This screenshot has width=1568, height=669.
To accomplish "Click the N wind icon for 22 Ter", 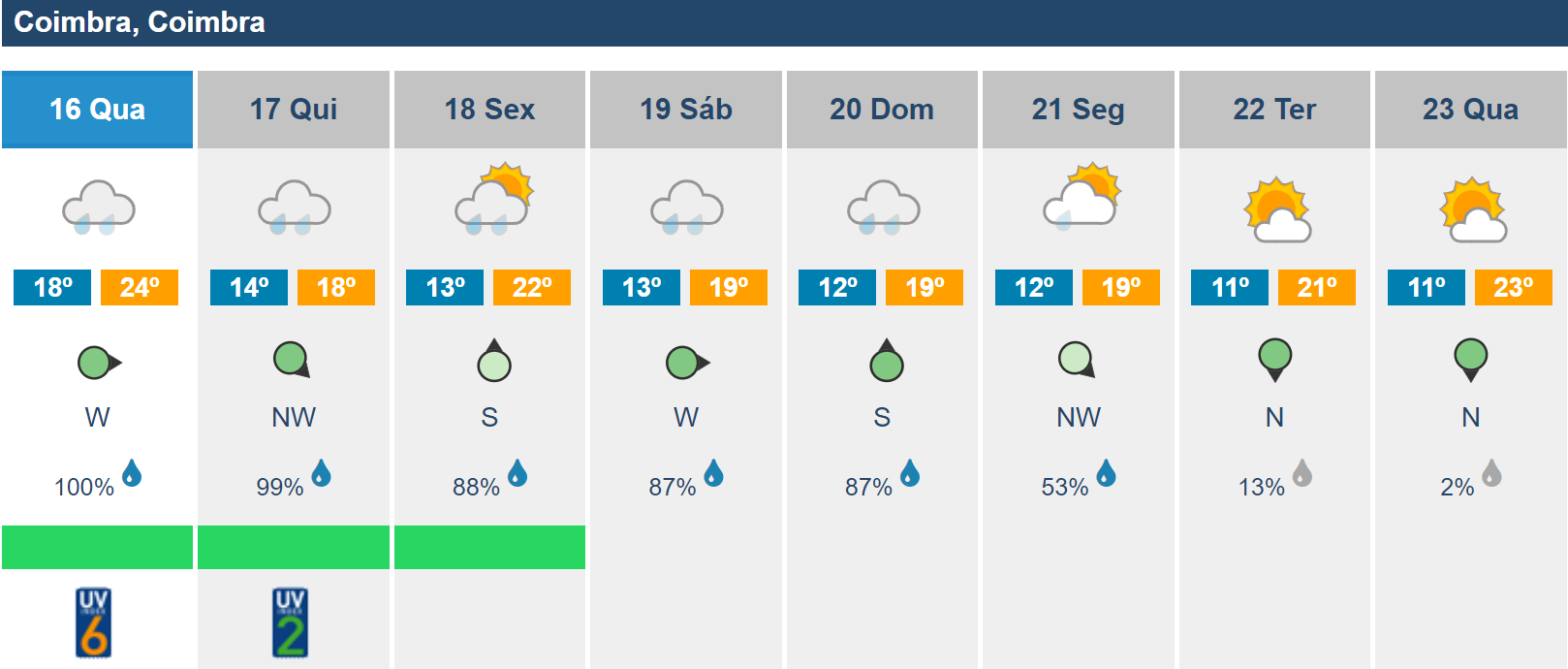I will [1275, 360].
